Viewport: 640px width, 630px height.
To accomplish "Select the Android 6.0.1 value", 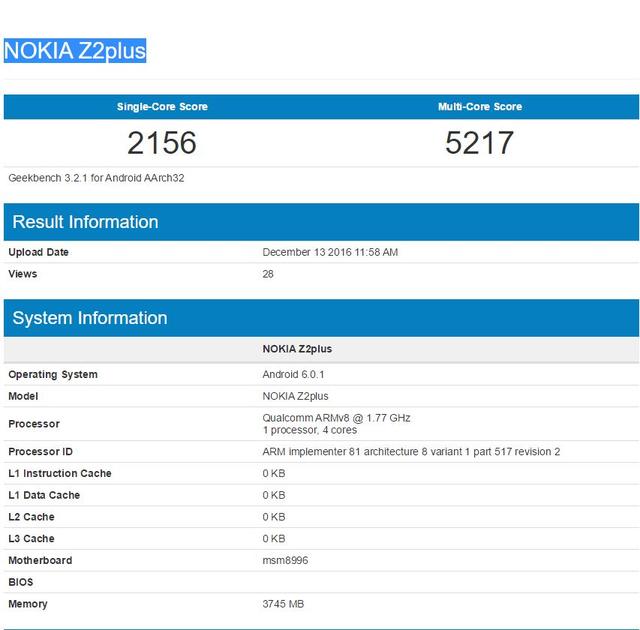I will (293, 375).
